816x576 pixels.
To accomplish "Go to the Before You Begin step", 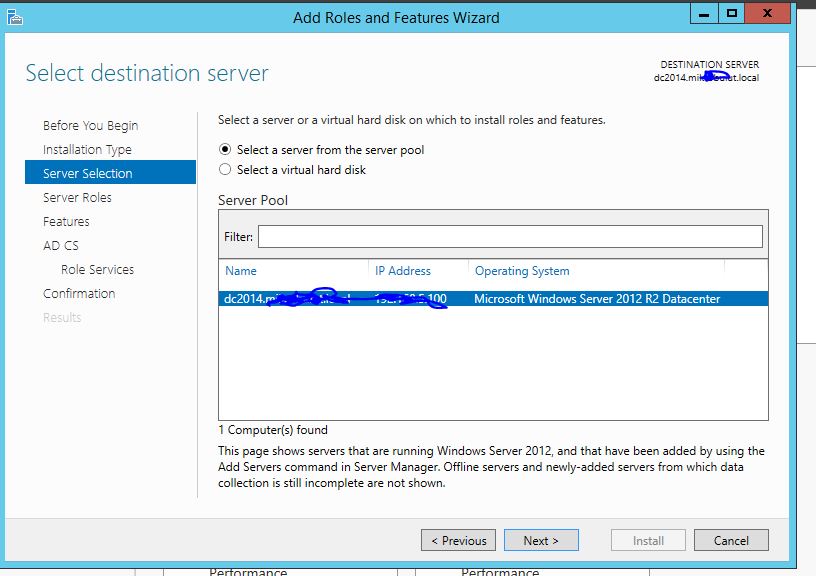I will click(91, 126).
